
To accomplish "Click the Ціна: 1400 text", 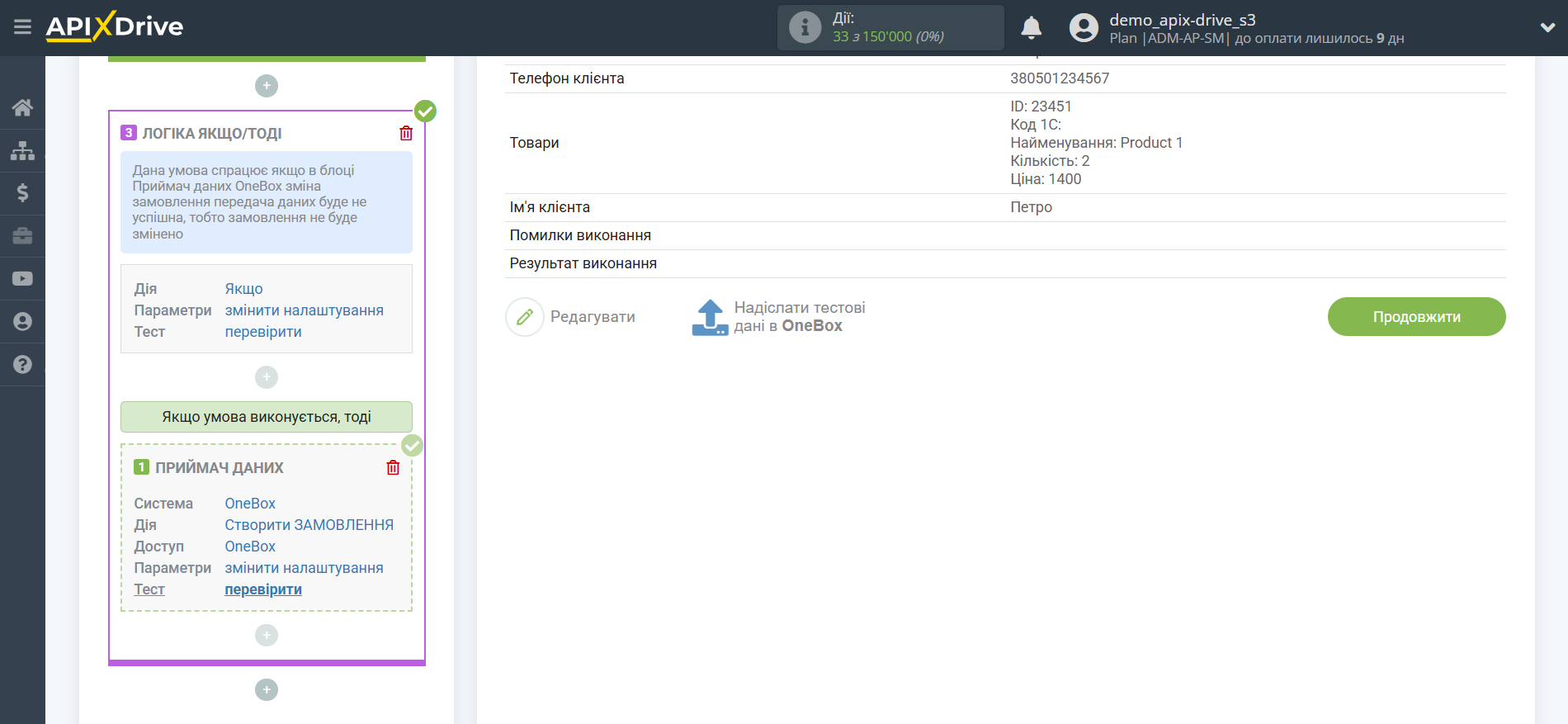I will [1046, 179].
